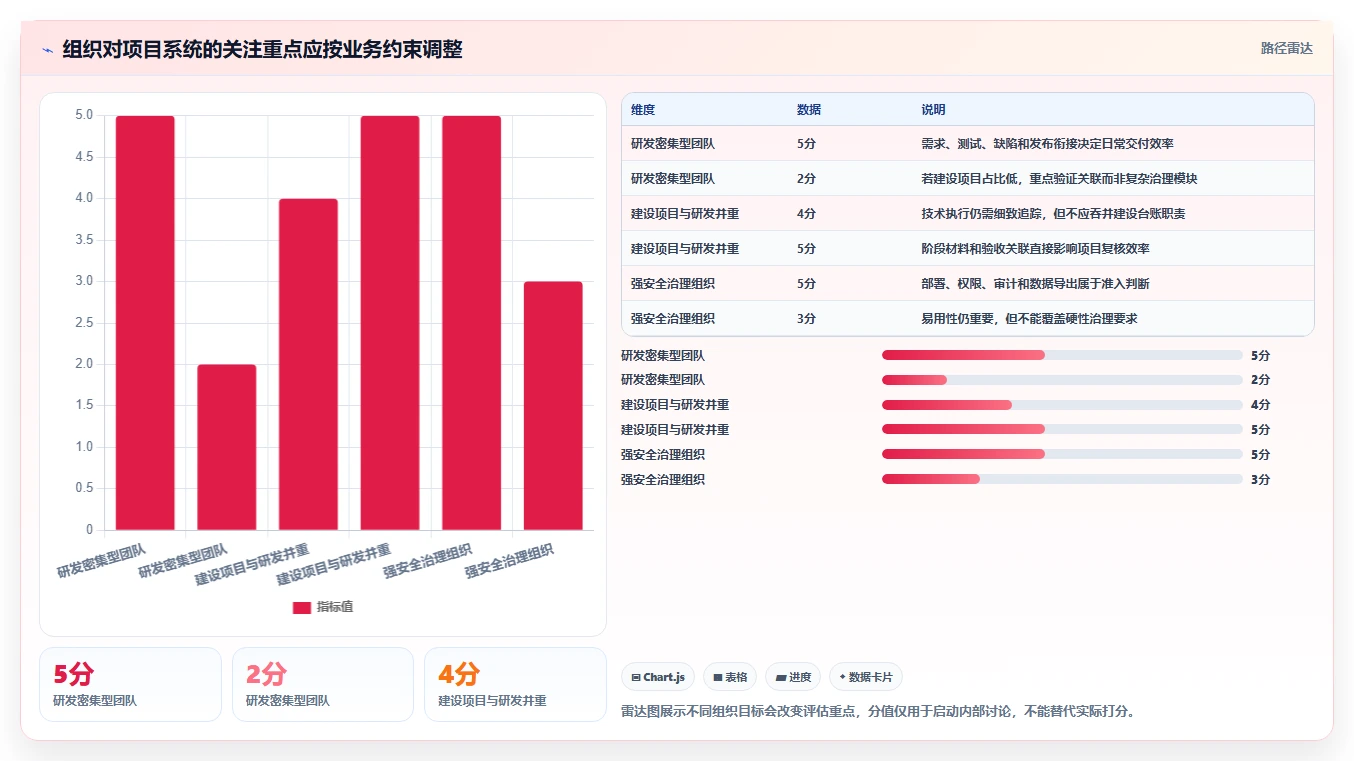Click the lightning icon beside the page title
This screenshot has width=1354, height=761.
(x=48, y=50)
